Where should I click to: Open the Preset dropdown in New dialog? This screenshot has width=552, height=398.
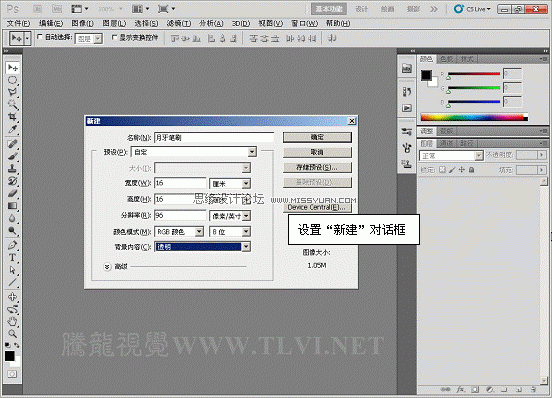tap(194, 152)
